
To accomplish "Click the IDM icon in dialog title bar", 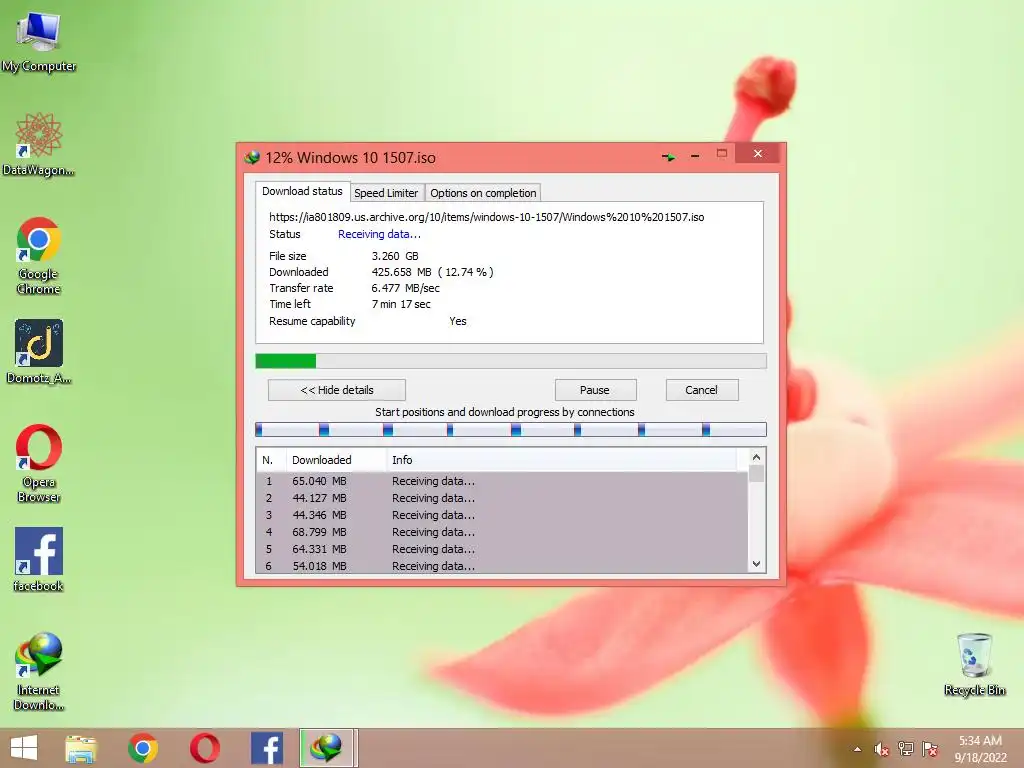I will point(252,157).
